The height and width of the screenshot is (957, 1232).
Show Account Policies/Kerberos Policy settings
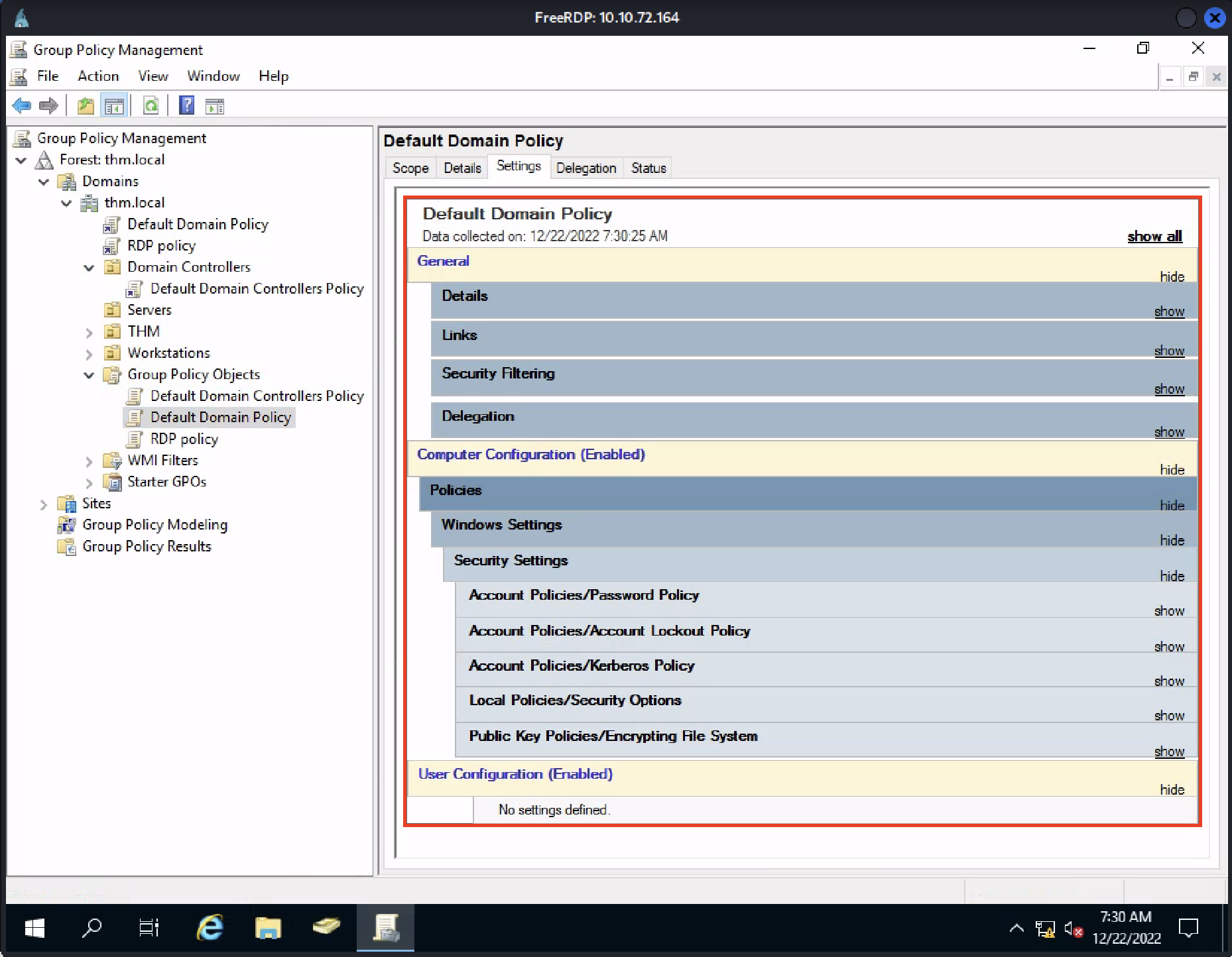coord(1169,681)
